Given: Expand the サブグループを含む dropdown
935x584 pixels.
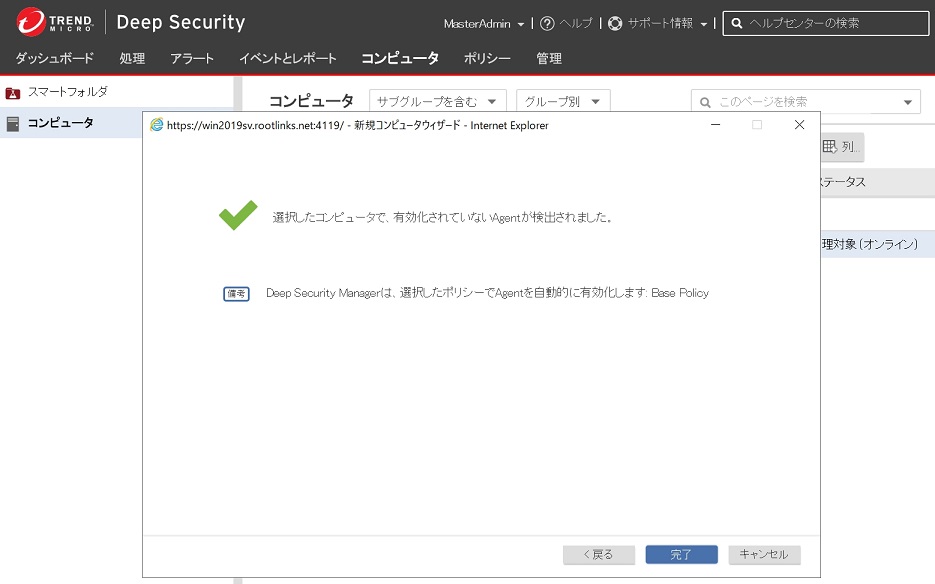Looking at the screenshot, I should click(437, 101).
